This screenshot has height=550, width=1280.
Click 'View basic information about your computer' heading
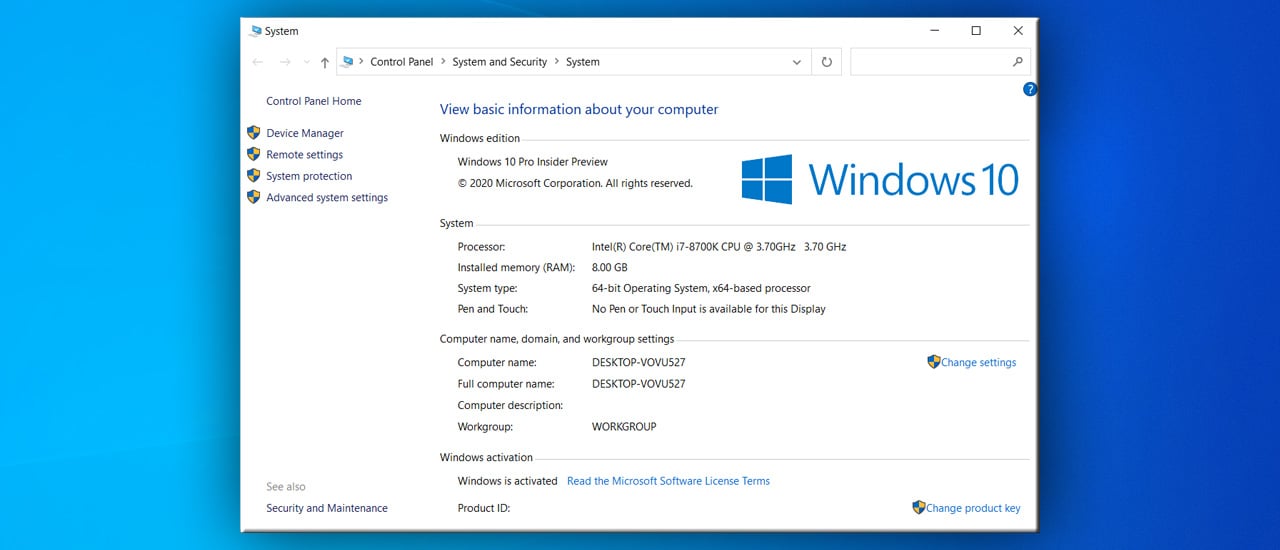(579, 110)
